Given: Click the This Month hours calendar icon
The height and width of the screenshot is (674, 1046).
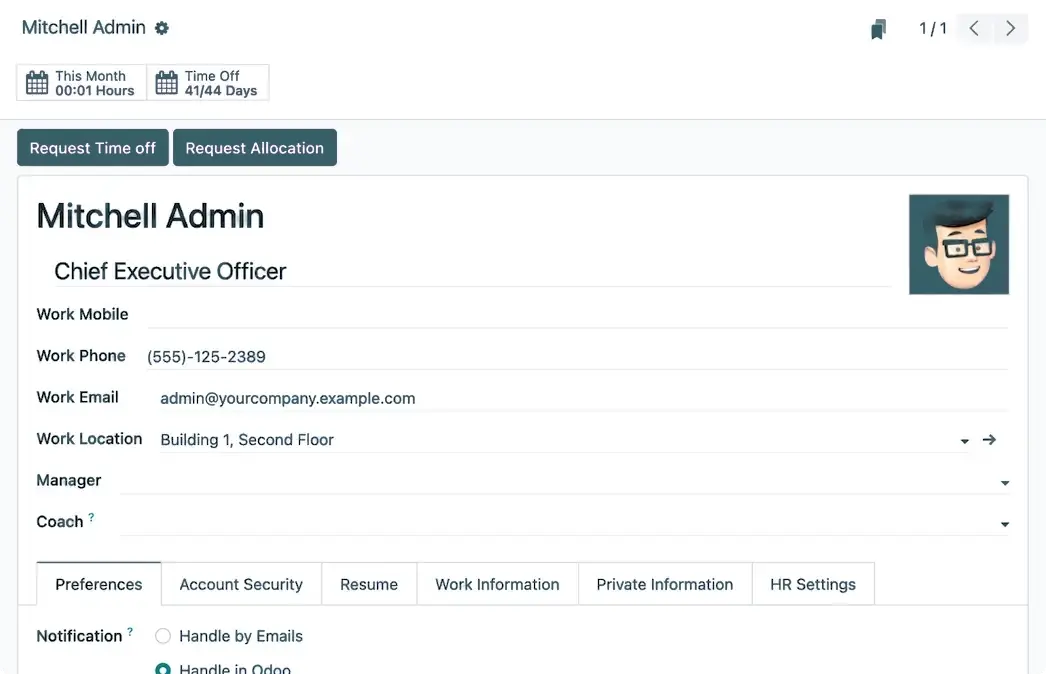Looking at the screenshot, I should pos(37,83).
